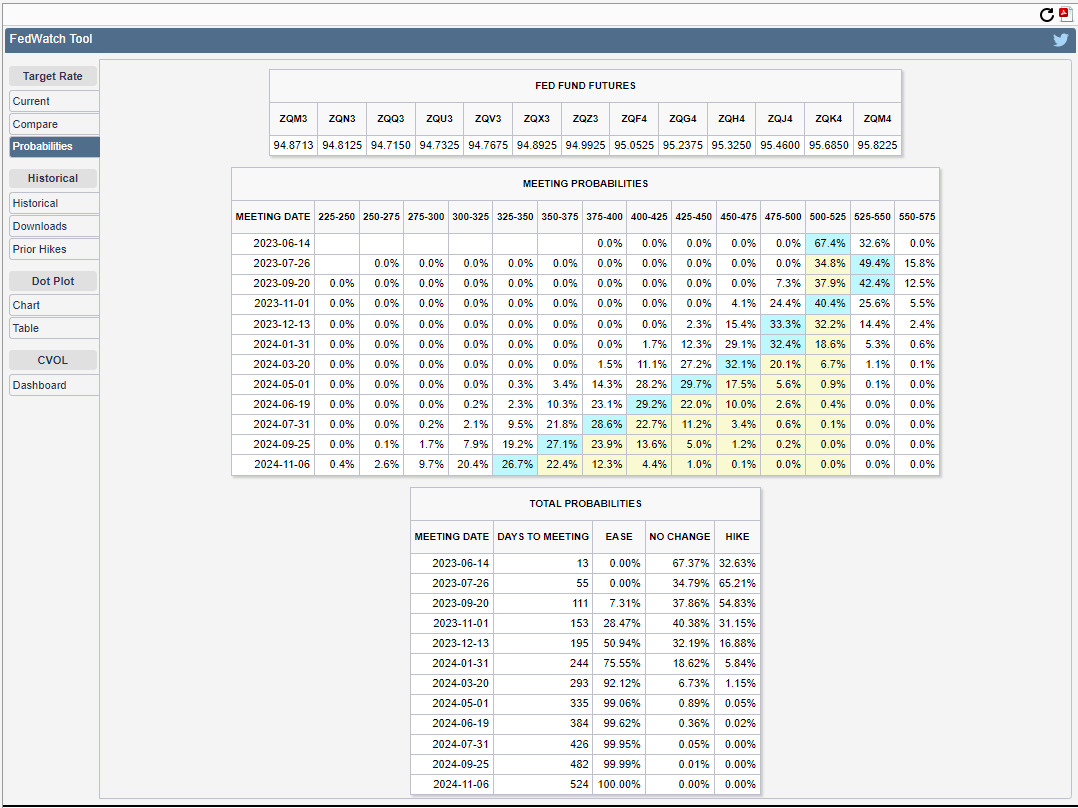Click the EASE column header
This screenshot has width=1078, height=808.
coord(619,536)
